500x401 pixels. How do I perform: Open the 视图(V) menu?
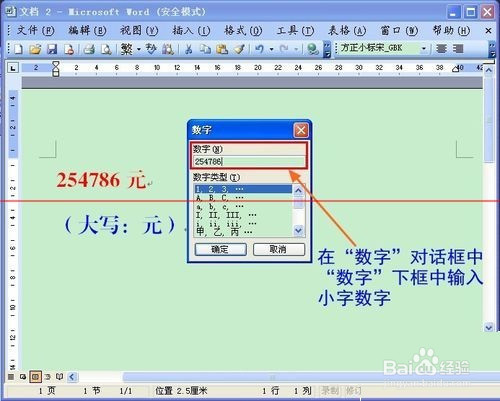coord(139,31)
